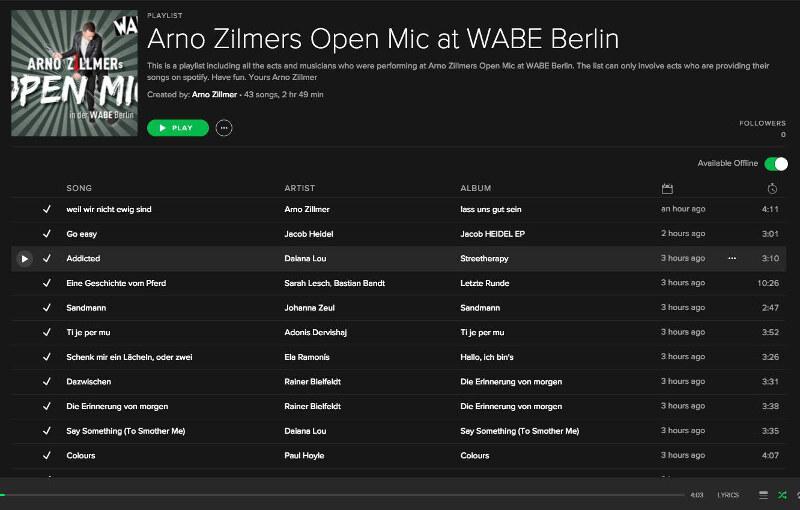The height and width of the screenshot is (510, 800).
Task: Toggle saved checkmark for Go easy
Action: [x=46, y=234]
